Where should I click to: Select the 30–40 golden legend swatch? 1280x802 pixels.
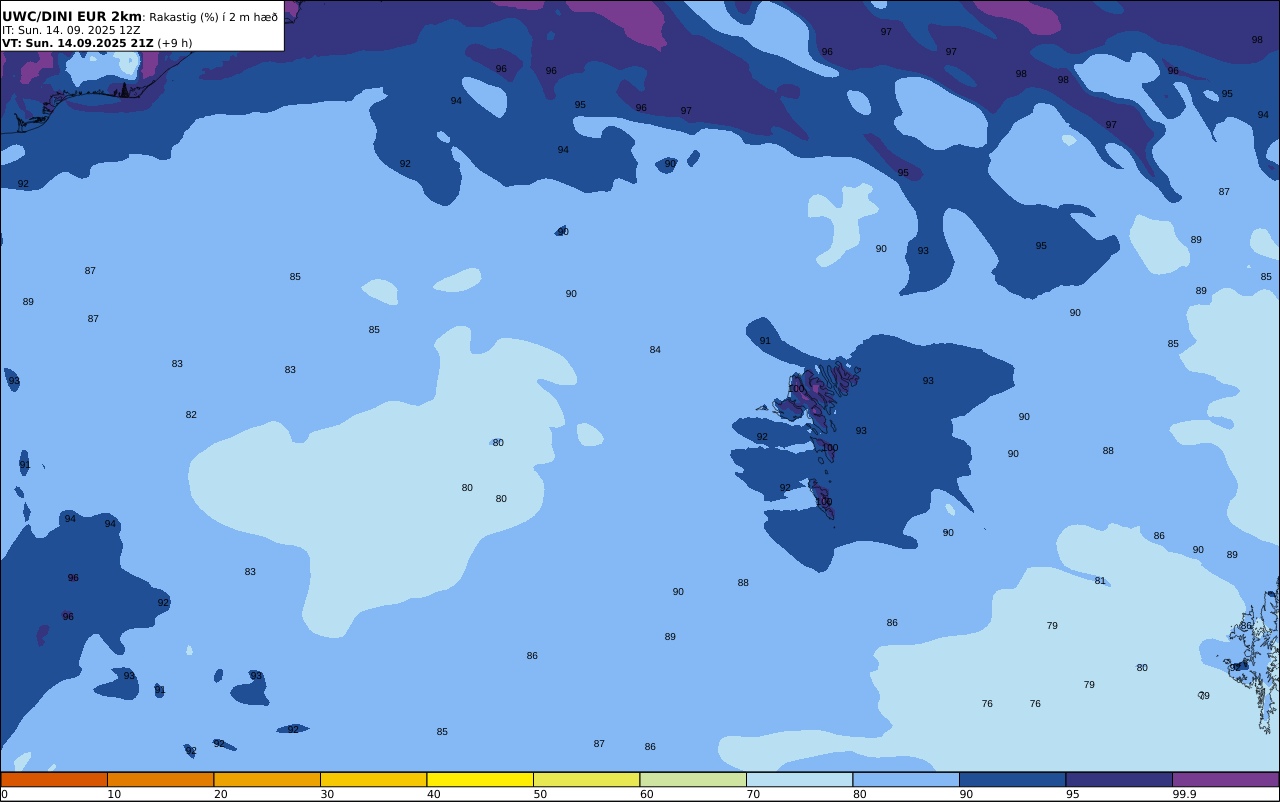point(373,779)
